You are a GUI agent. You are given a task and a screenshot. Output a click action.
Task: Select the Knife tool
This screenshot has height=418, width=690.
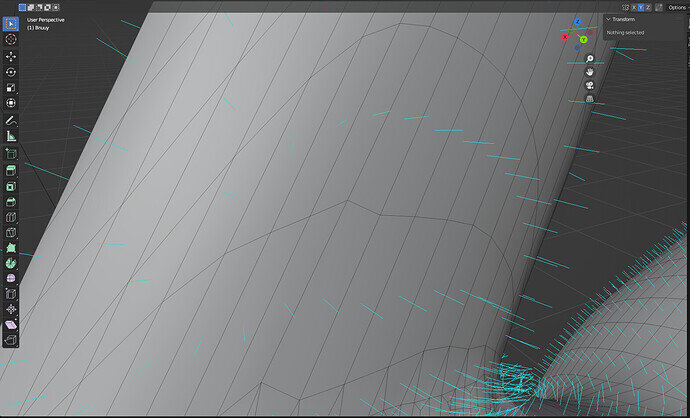tap(11, 232)
